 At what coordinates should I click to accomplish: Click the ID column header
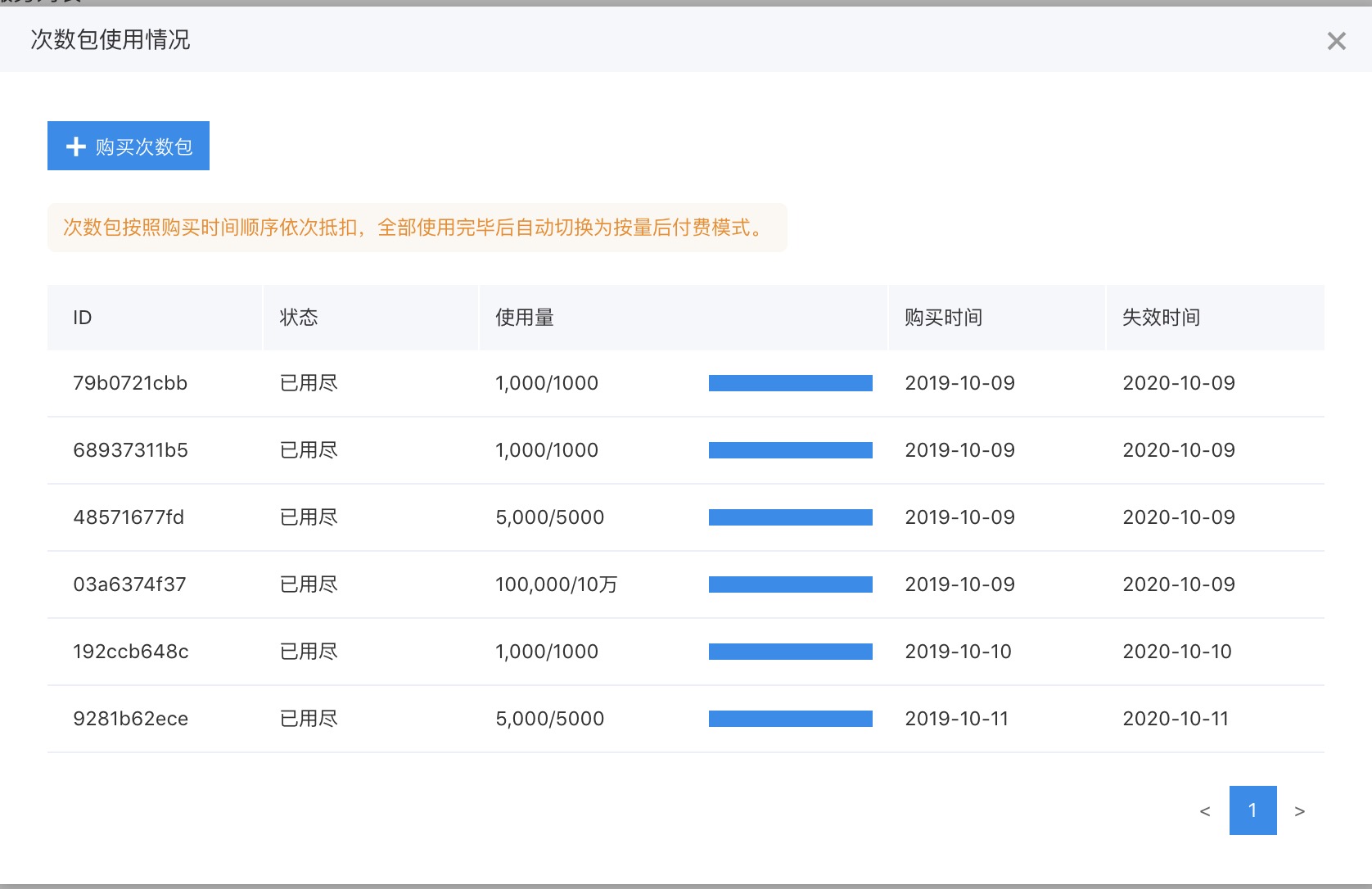[83, 318]
